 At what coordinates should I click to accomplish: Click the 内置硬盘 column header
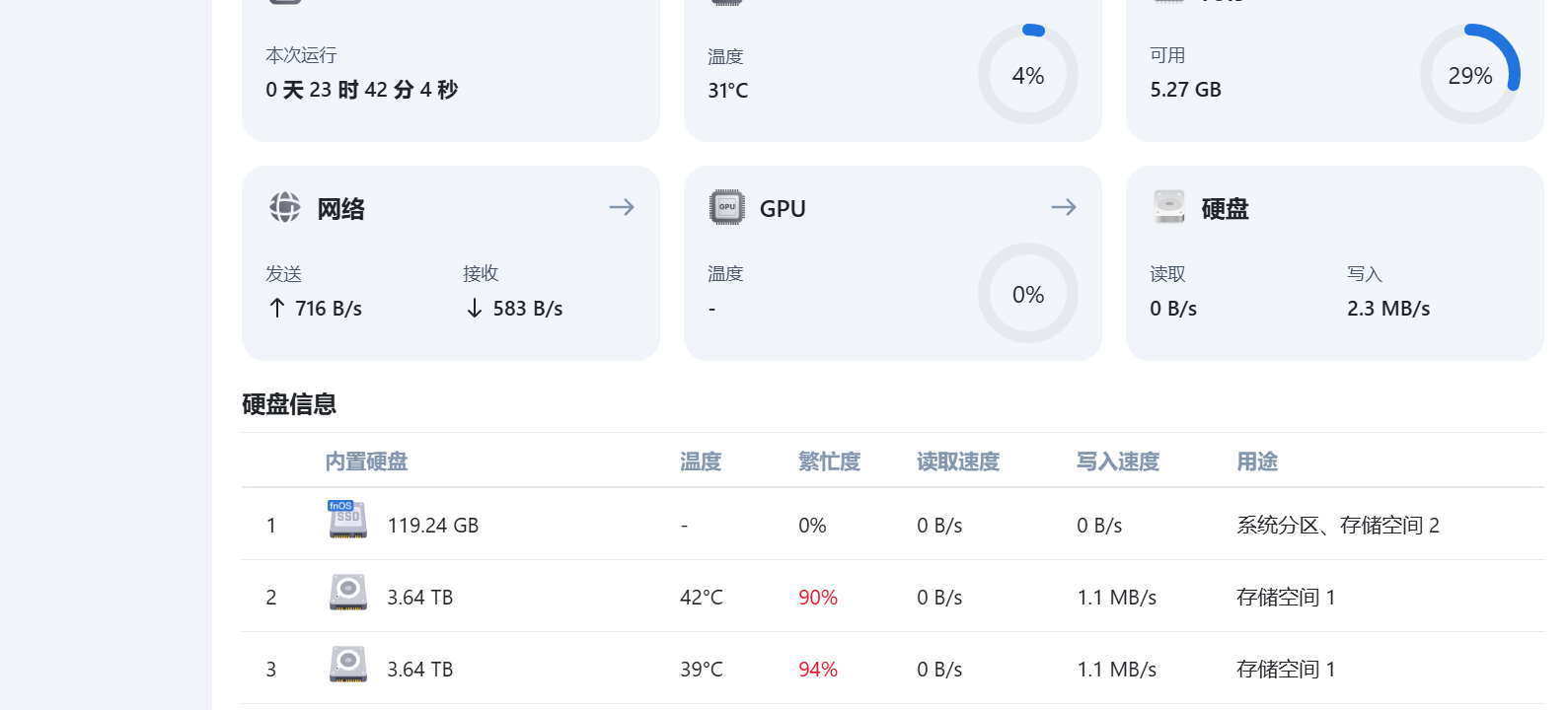(366, 461)
